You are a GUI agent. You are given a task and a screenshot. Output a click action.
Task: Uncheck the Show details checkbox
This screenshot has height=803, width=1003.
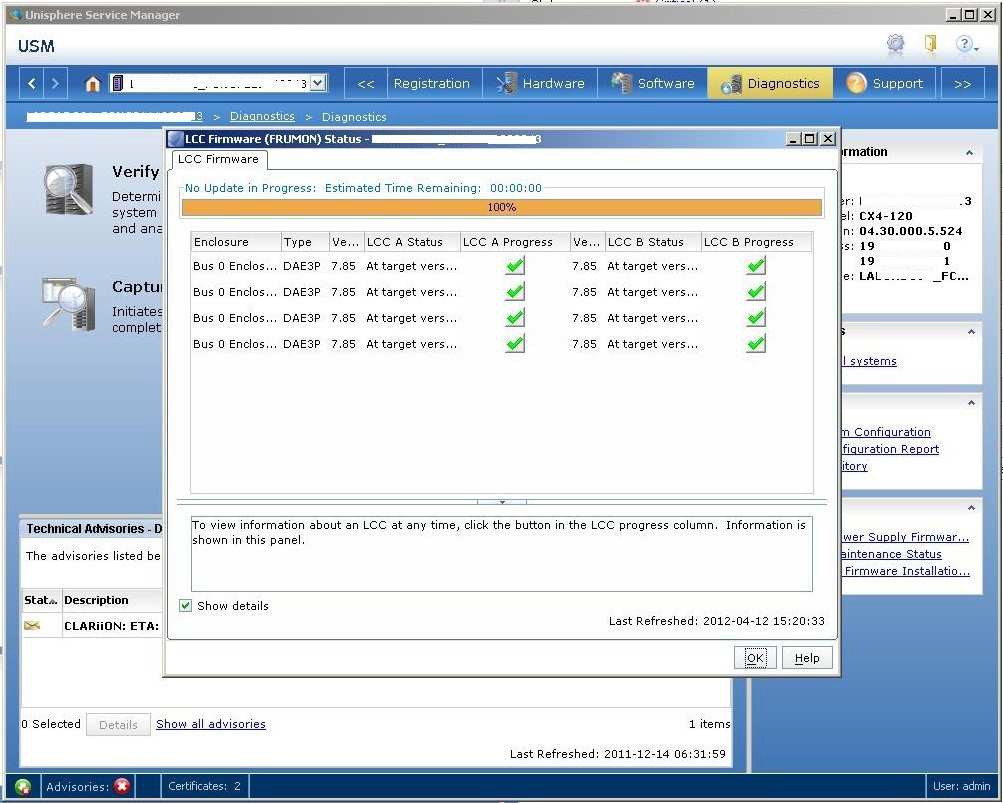(x=185, y=605)
